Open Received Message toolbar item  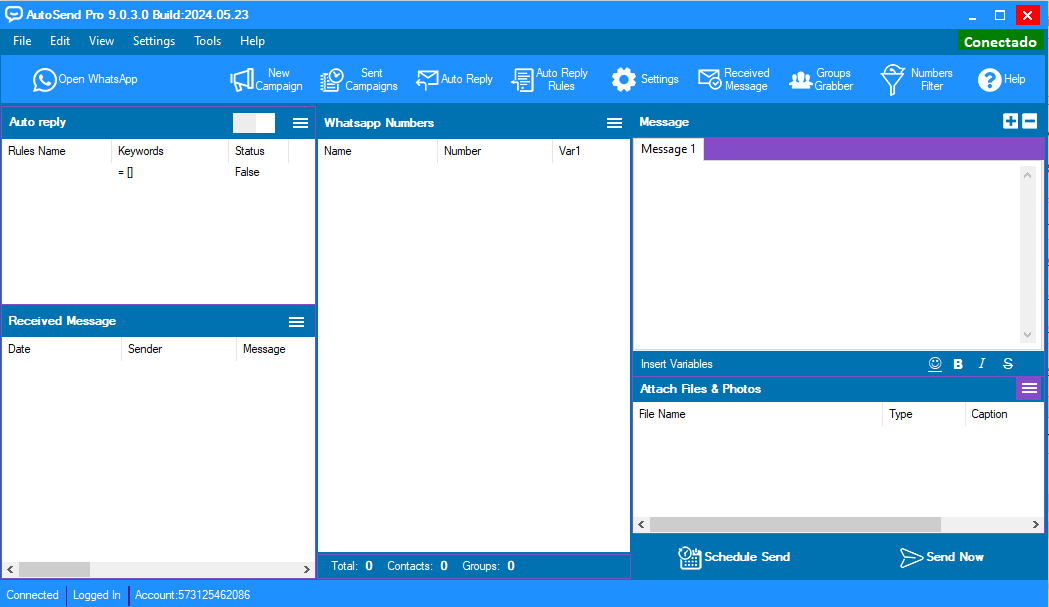pos(733,80)
